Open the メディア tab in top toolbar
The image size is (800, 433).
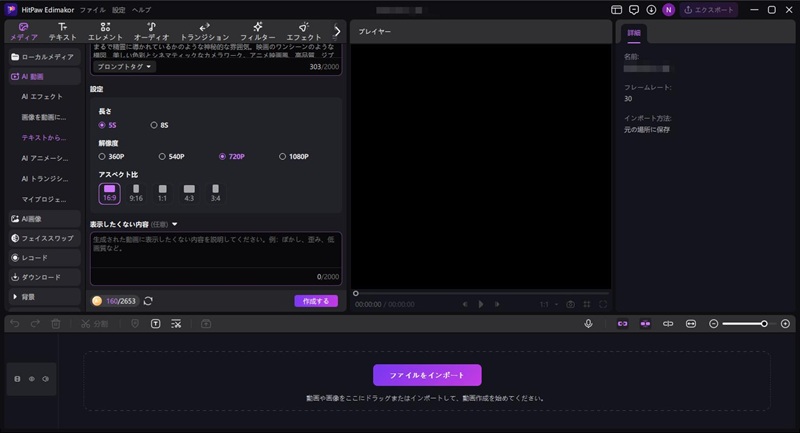(24, 32)
